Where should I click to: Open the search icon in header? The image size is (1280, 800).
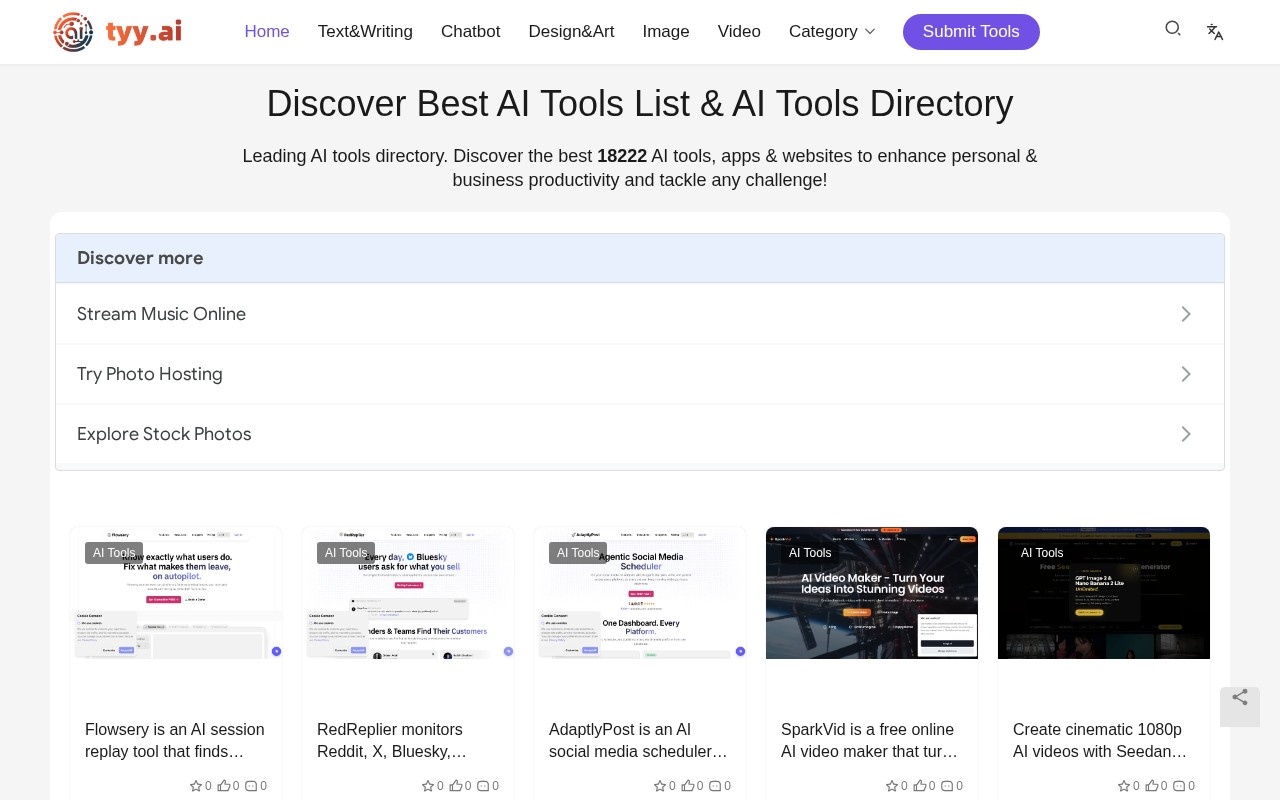click(x=1173, y=29)
